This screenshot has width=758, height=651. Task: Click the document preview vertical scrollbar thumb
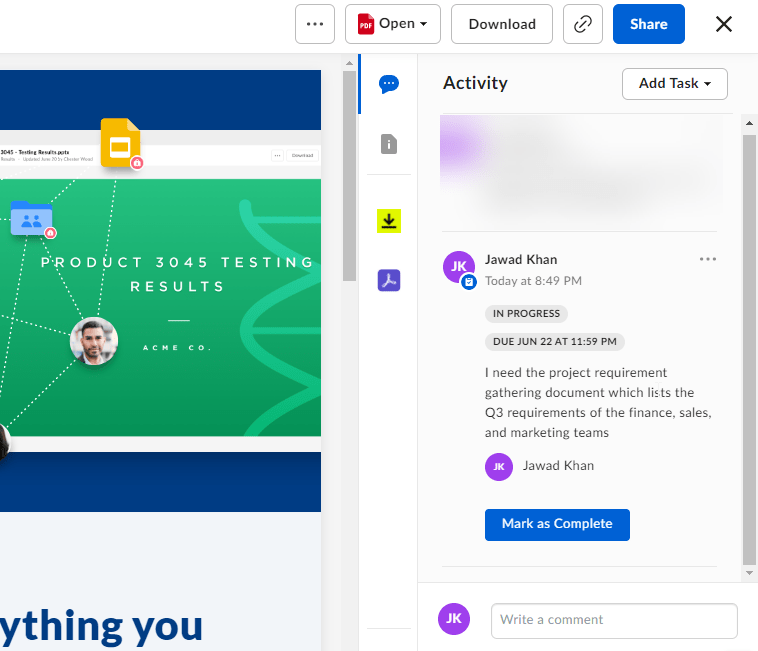(349, 176)
